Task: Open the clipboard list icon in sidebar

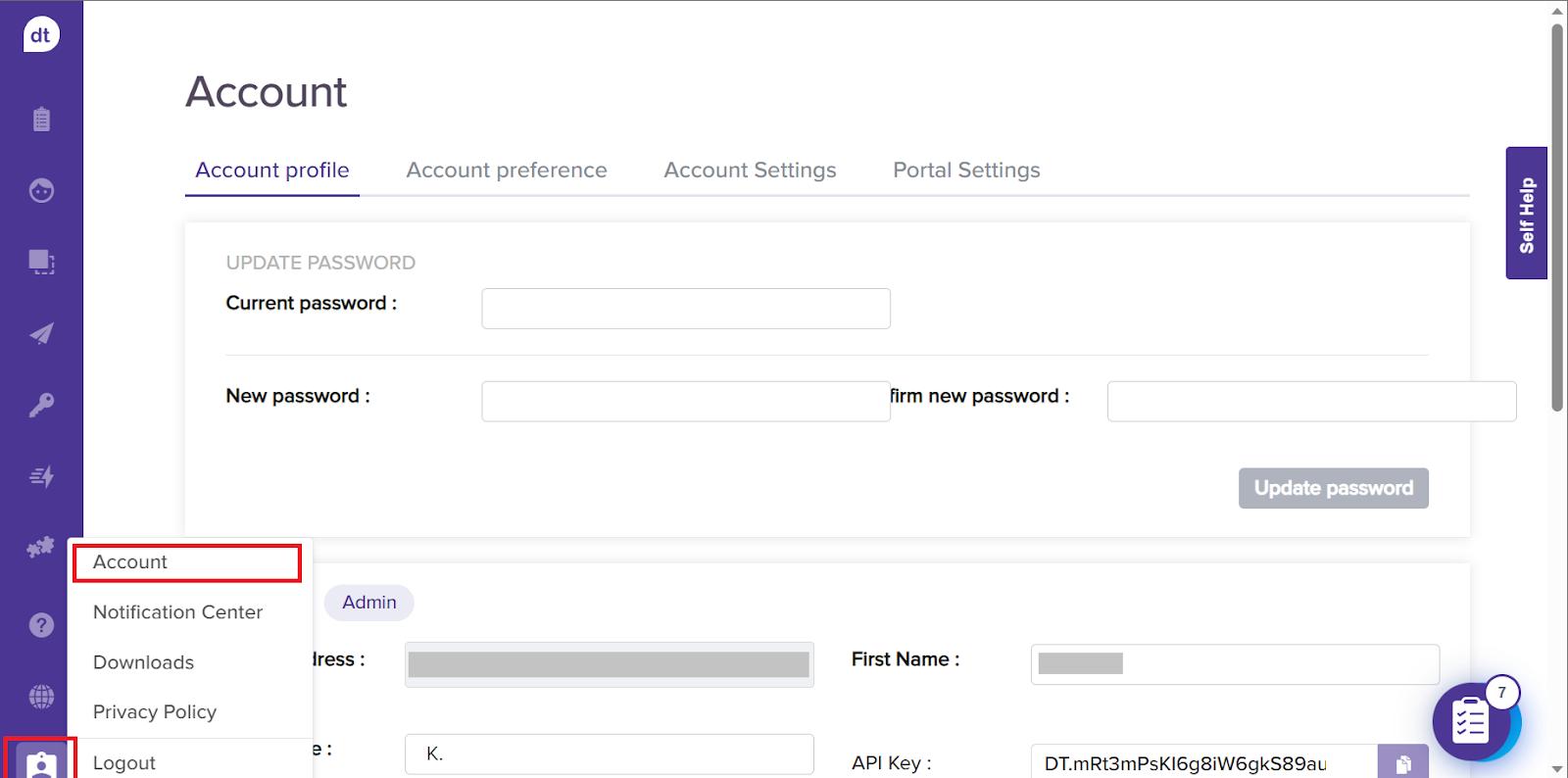Action: pyautogui.click(x=41, y=120)
